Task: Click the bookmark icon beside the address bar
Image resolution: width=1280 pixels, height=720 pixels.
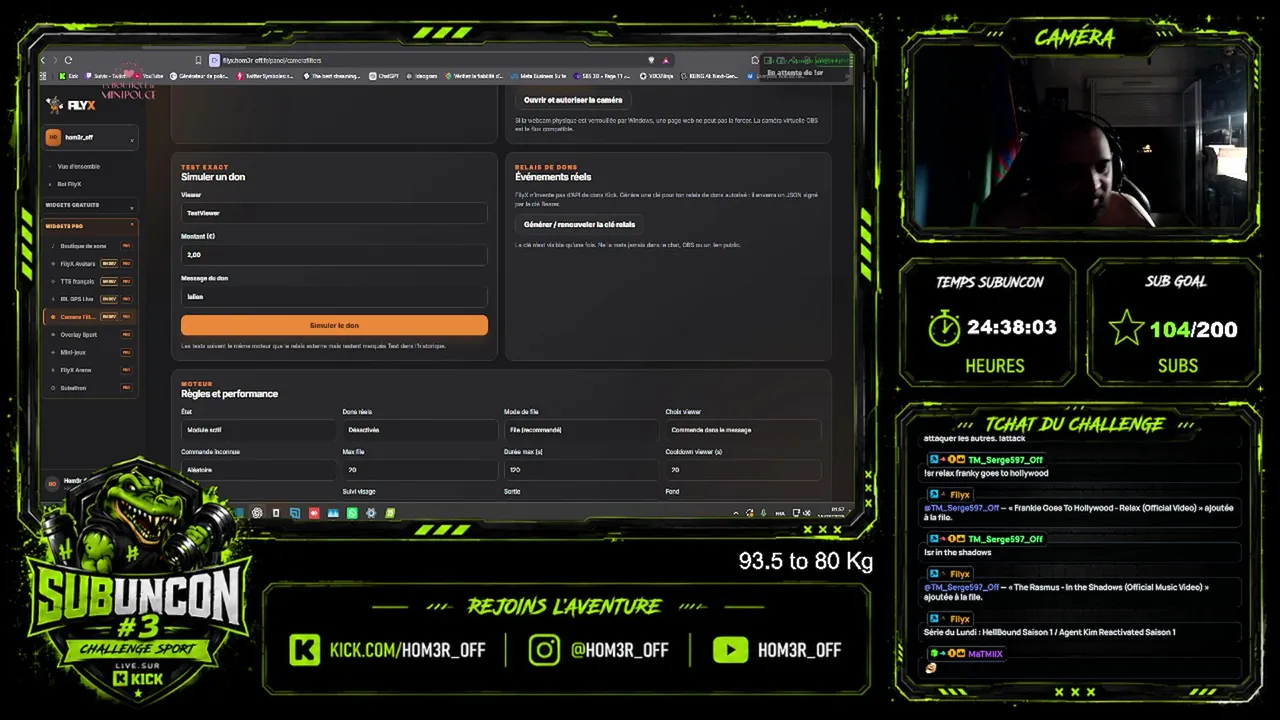Action: click(199, 60)
